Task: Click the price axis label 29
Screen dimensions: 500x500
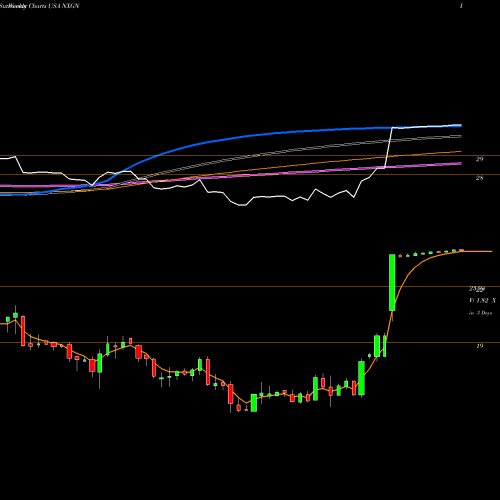Action: (479, 159)
